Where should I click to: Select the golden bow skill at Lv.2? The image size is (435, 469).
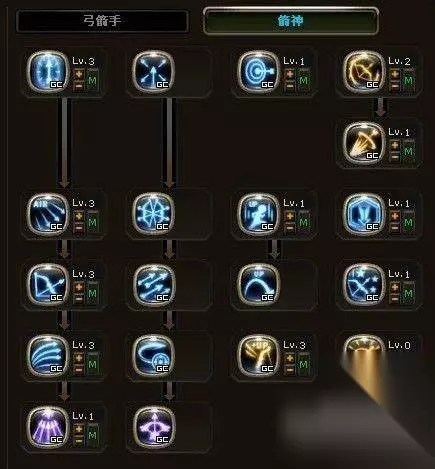364,71
